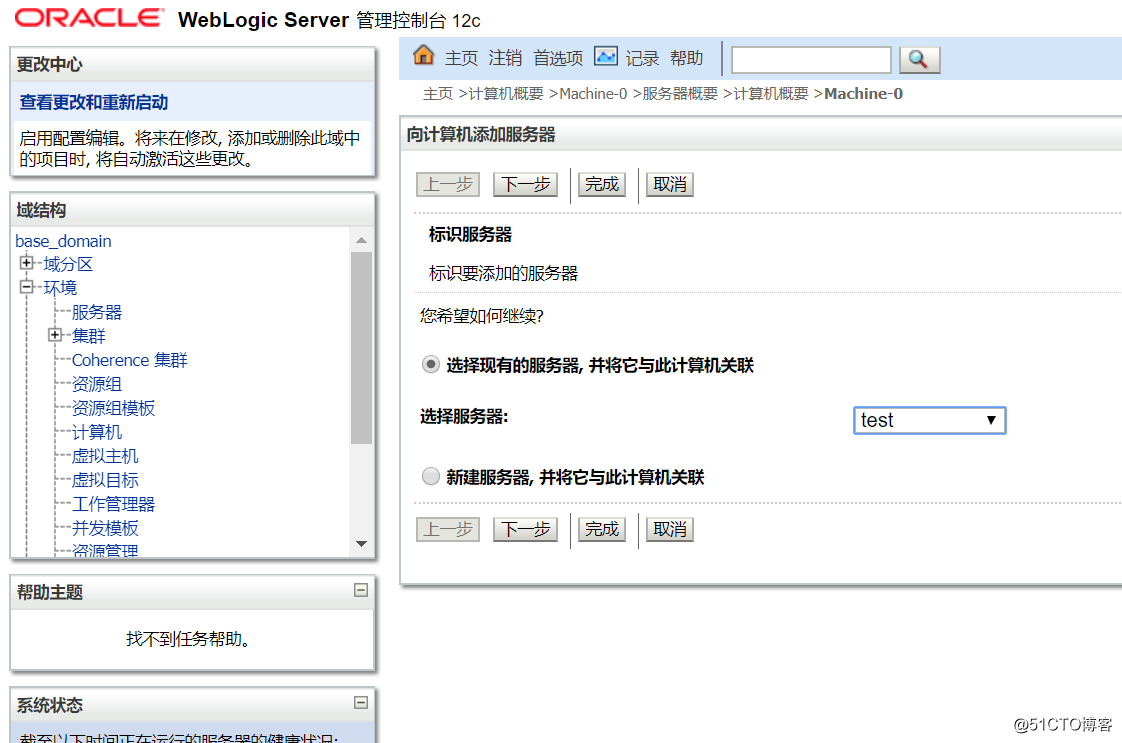
Task: Open 服务器 in the domain tree
Action: coord(97,312)
